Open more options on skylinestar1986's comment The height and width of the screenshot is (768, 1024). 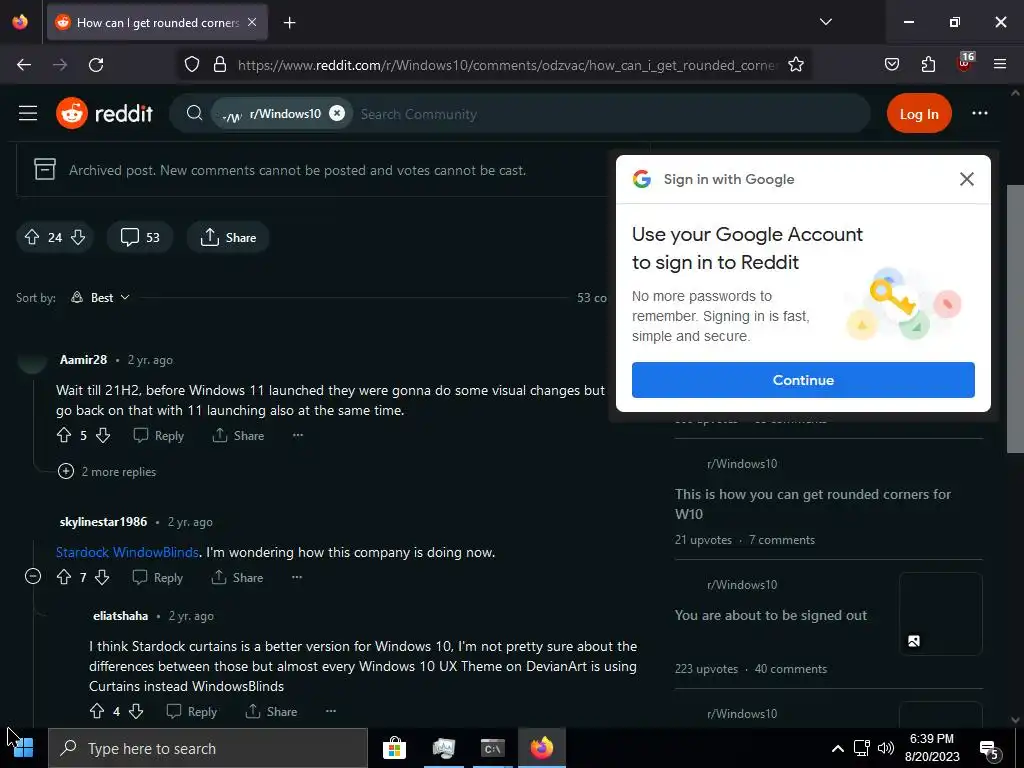tap(297, 577)
